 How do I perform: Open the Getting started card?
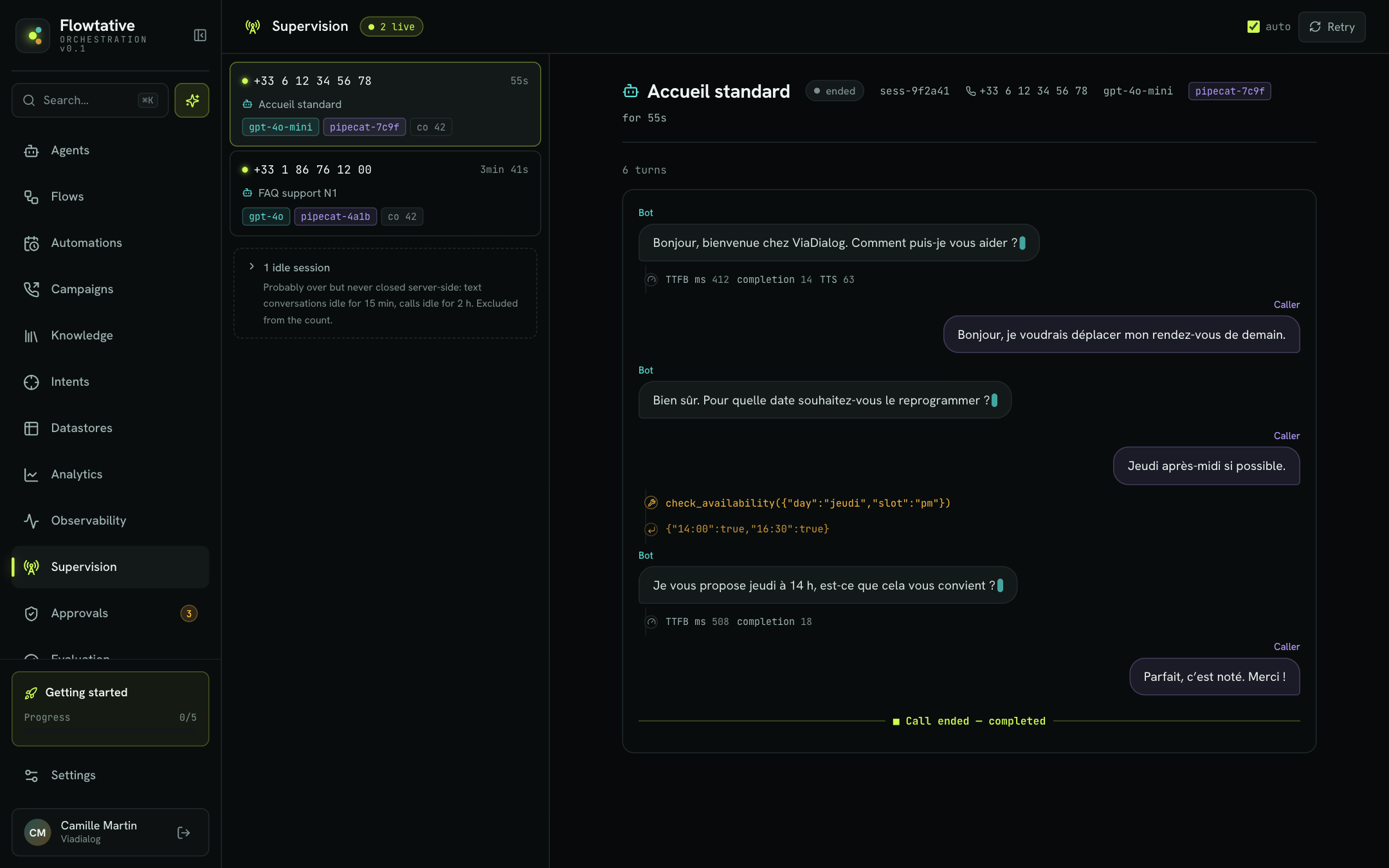pyautogui.click(x=111, y=709)
